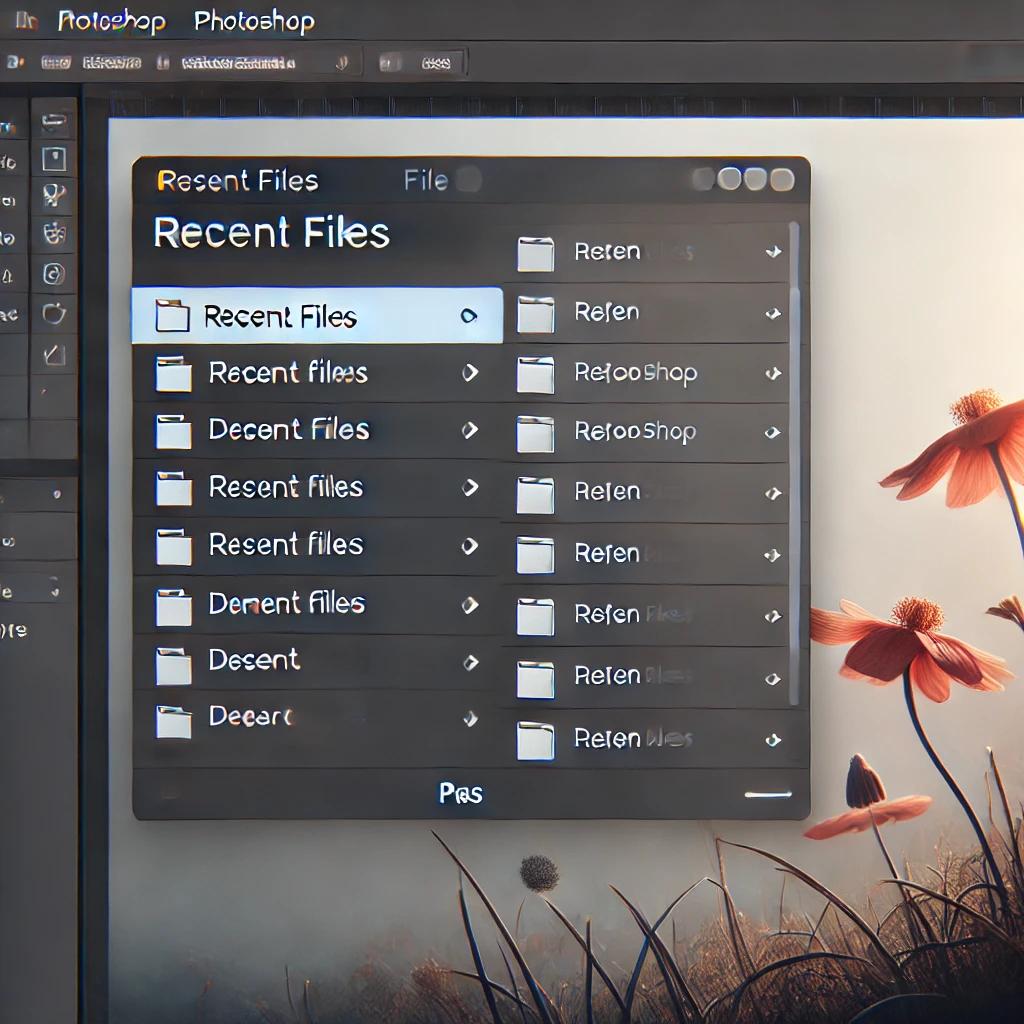Switch to the File tab in dialog

coord(425,180)
